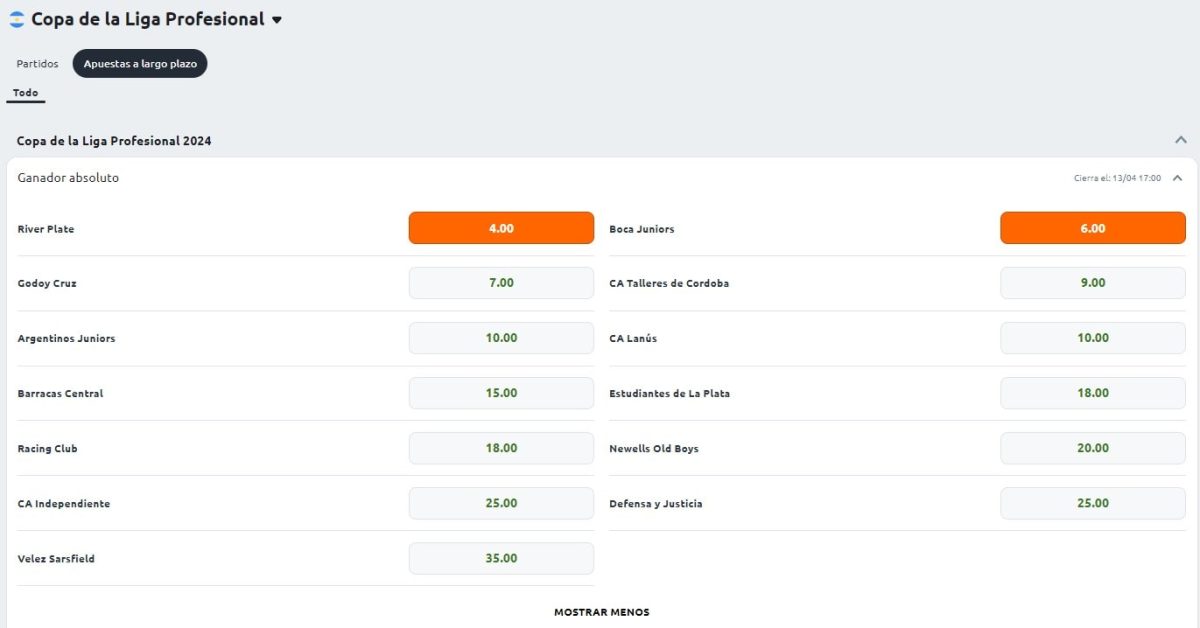The image size is (1200, 628).
Task: Select River Plate odds 4.00
Action: [x=501, y=228]
